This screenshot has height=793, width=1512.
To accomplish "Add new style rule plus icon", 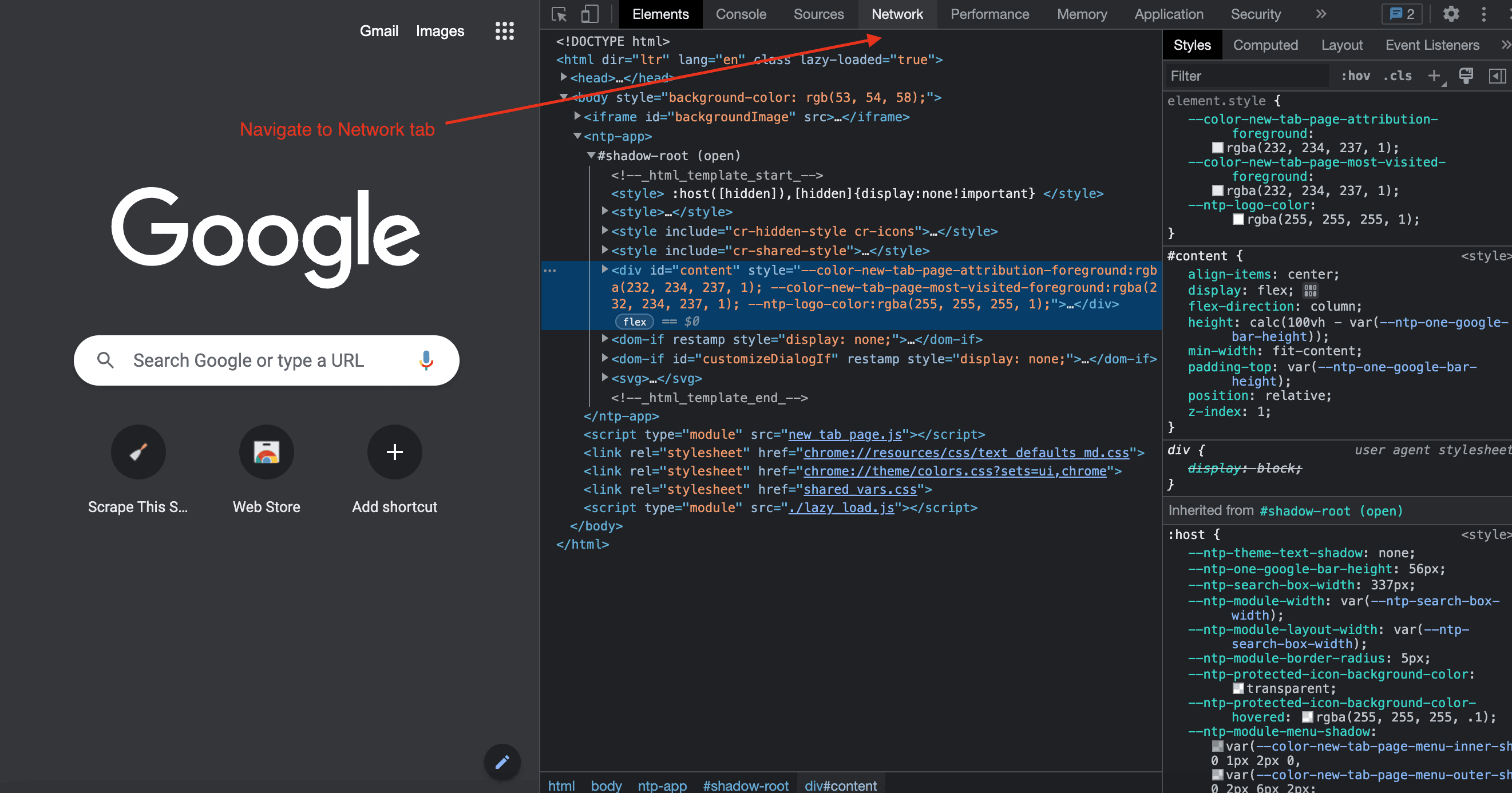I will click(x=1435, y=76).
